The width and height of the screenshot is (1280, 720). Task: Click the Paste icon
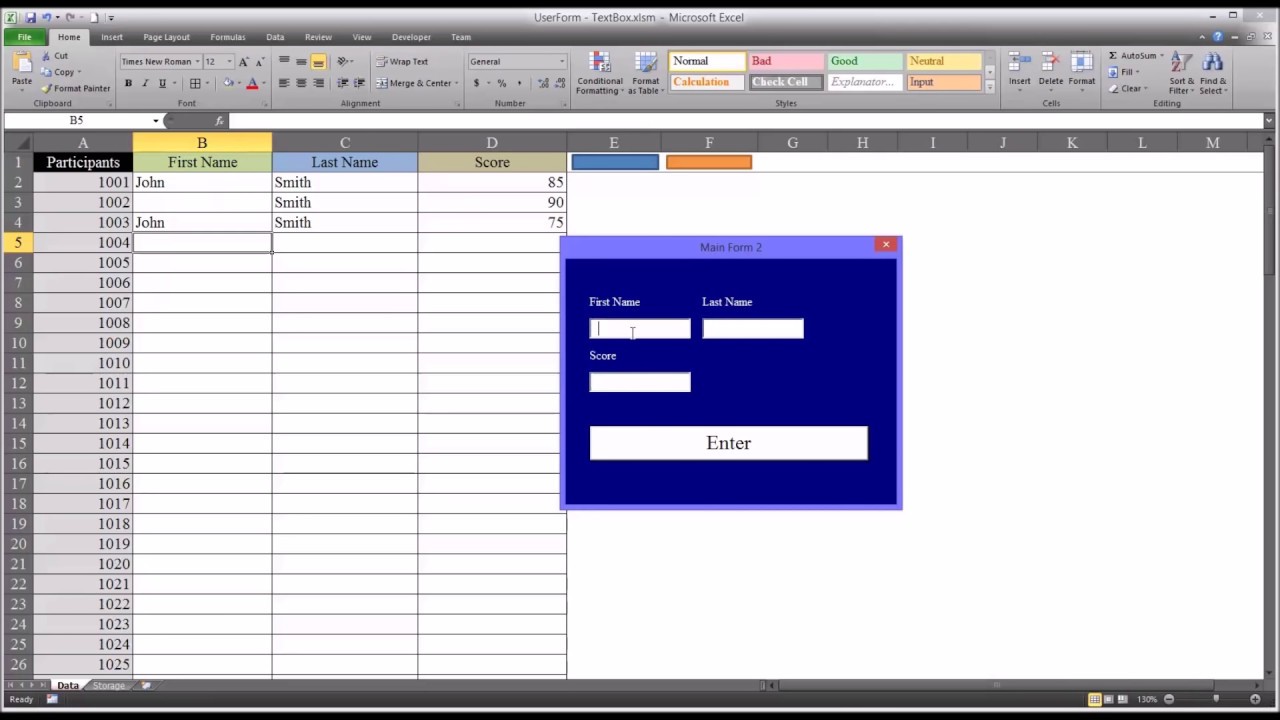click(x=21, y=63)
